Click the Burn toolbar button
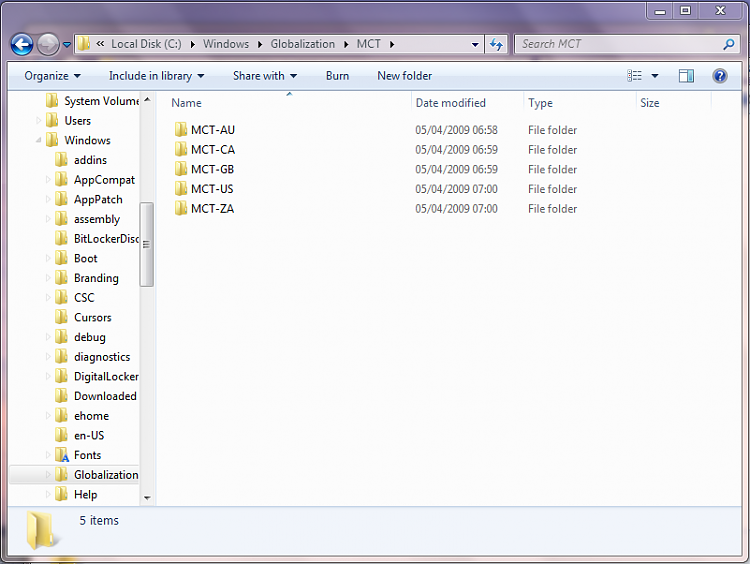 [x=337, y=76]
